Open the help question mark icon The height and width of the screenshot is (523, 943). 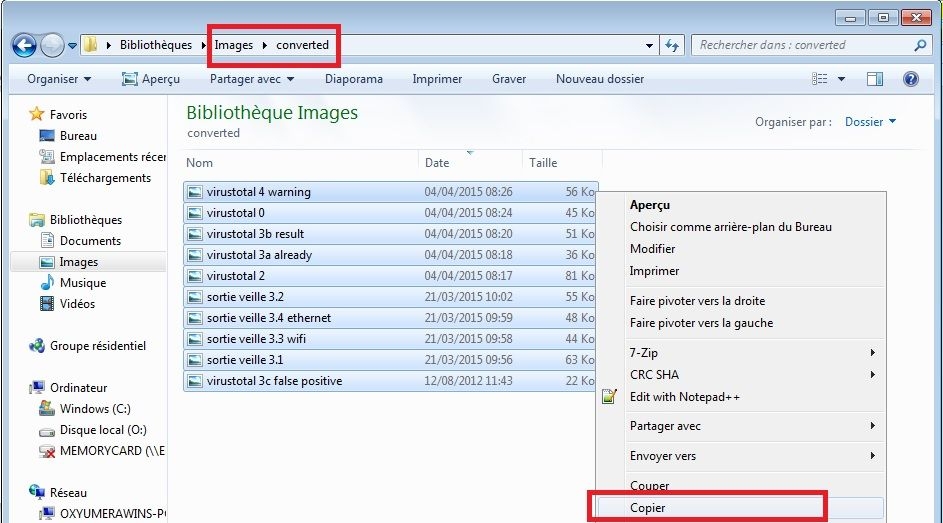(910, 79)
